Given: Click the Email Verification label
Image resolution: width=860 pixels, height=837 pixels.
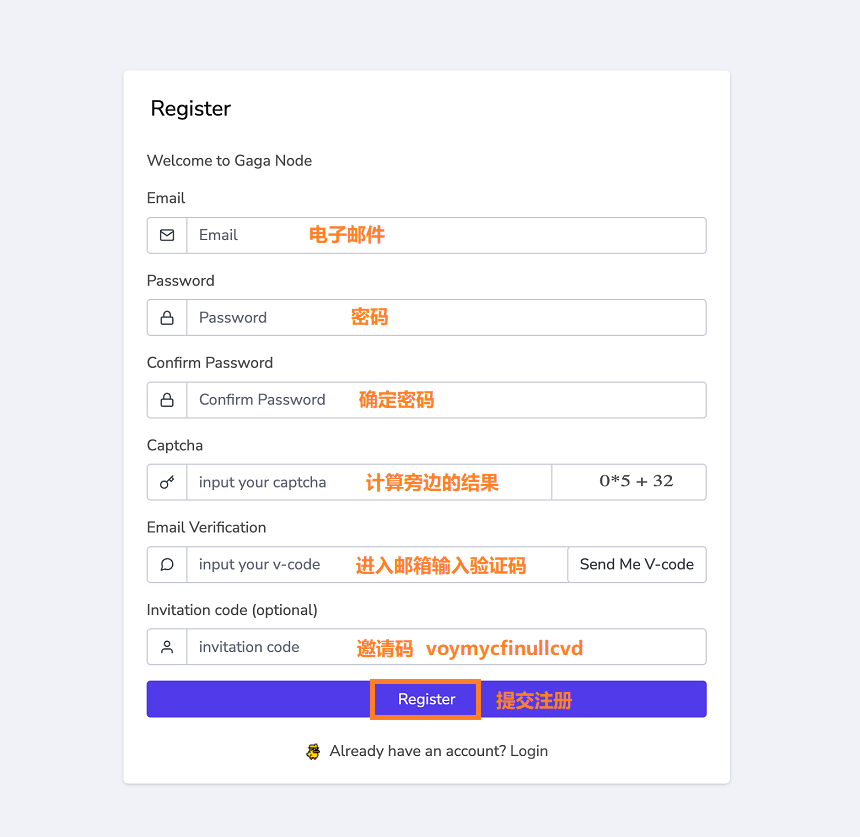Looking at the screenshot, I should (x=206, y=528).
